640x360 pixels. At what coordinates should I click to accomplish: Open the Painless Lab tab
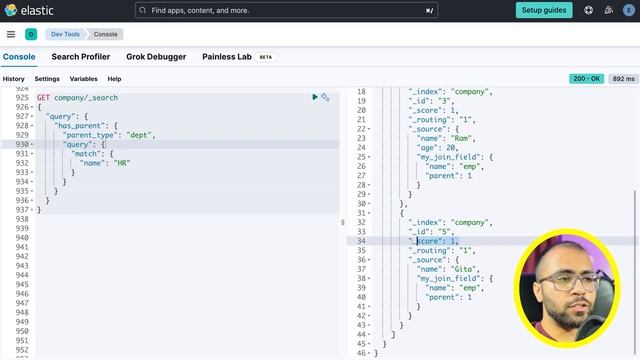(x=227, y=57)
